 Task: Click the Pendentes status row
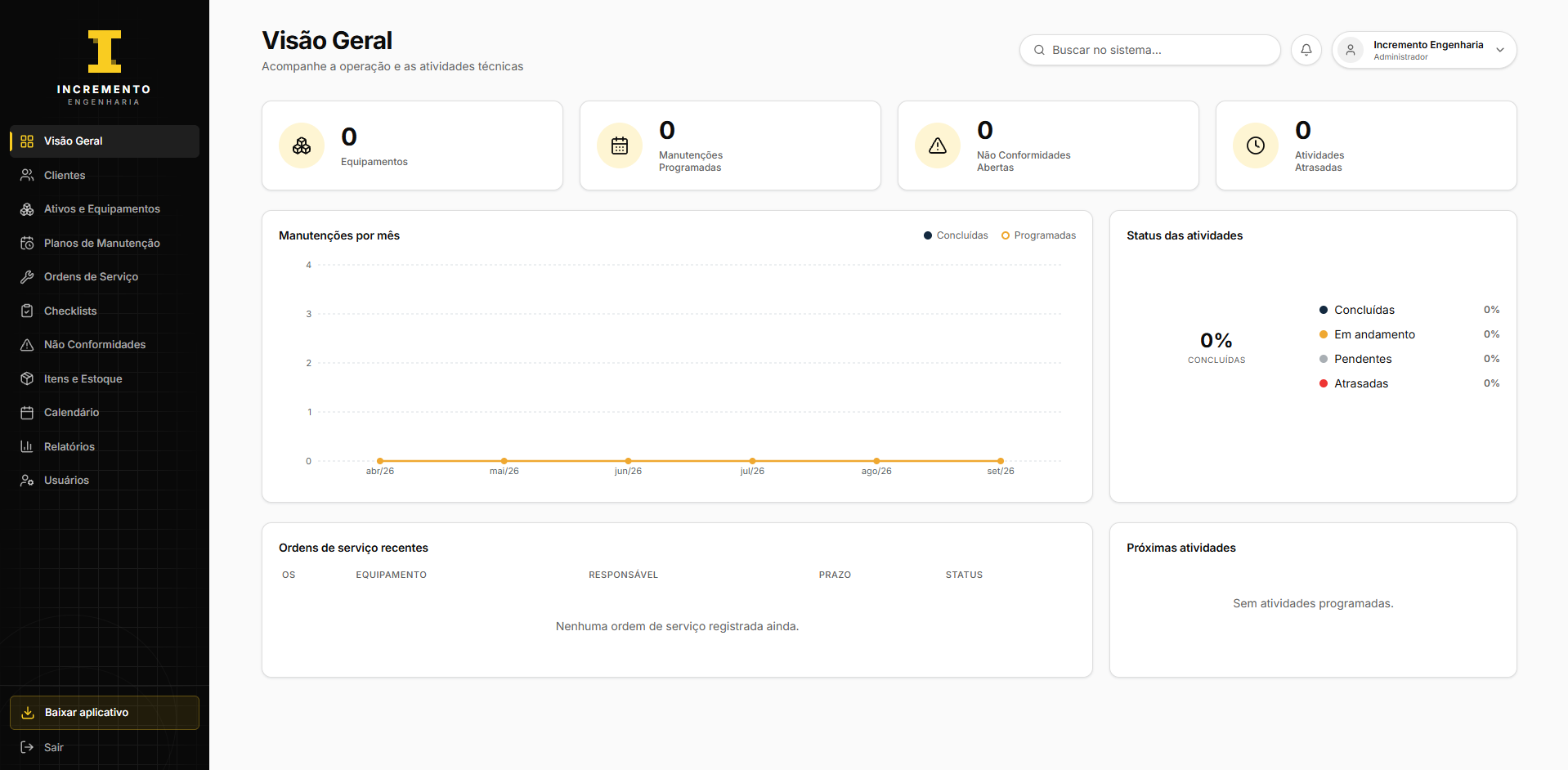pyautogui.click(x=1409, y=359)
